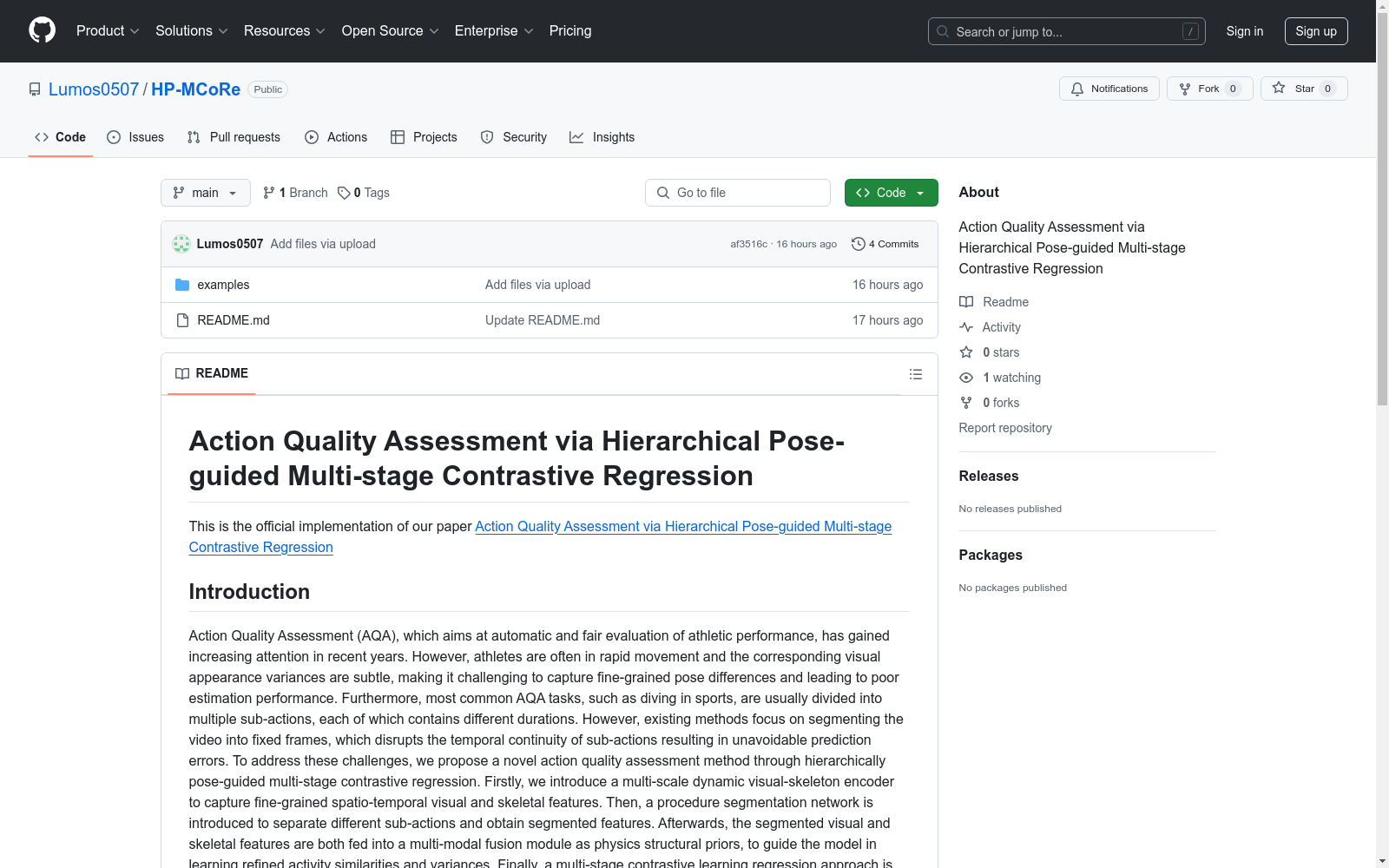Click the Go to file input
The height and width of the screenshot is (868, 1389).
(738, 193)
